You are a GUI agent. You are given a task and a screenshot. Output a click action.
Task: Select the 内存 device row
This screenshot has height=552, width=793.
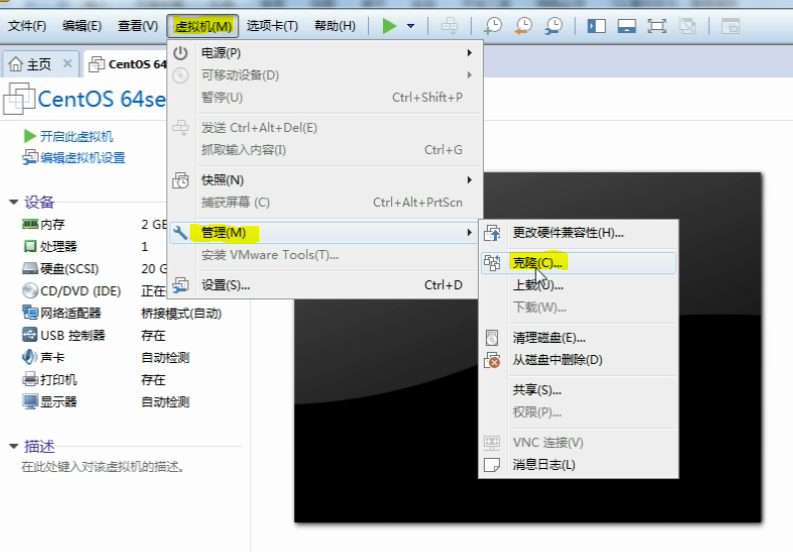coord(95,224)
